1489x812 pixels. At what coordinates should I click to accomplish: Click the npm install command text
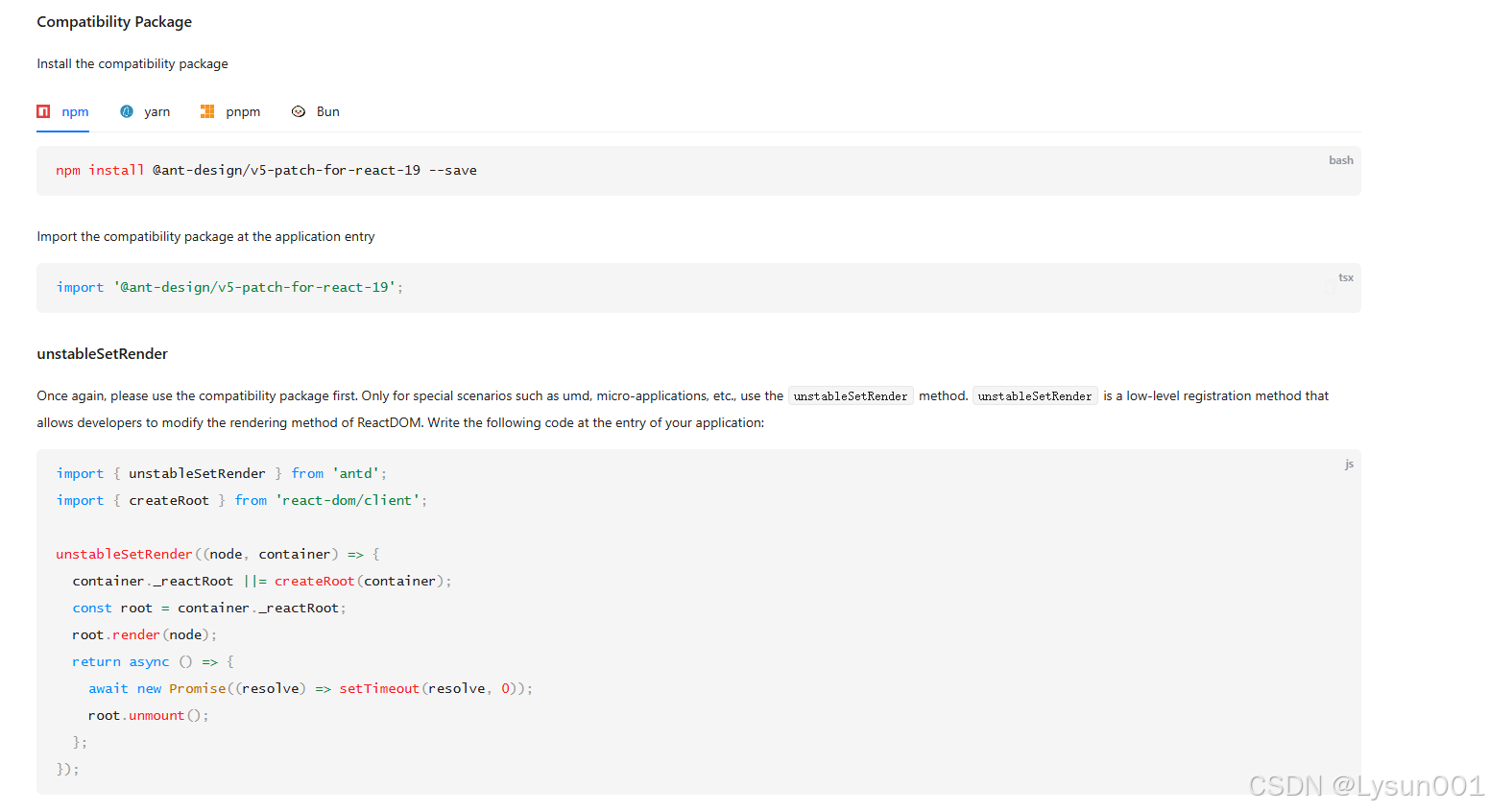point(267,170)
